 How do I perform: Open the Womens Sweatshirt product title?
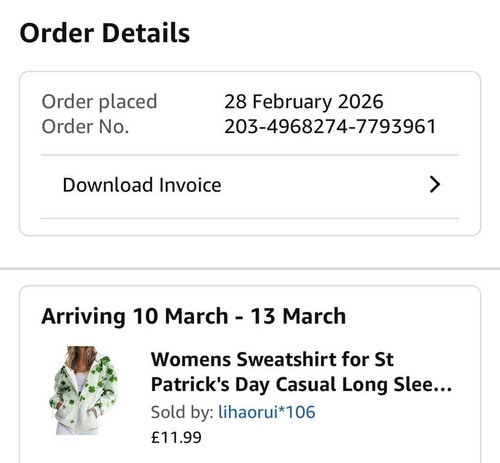(x=301, y=372)
